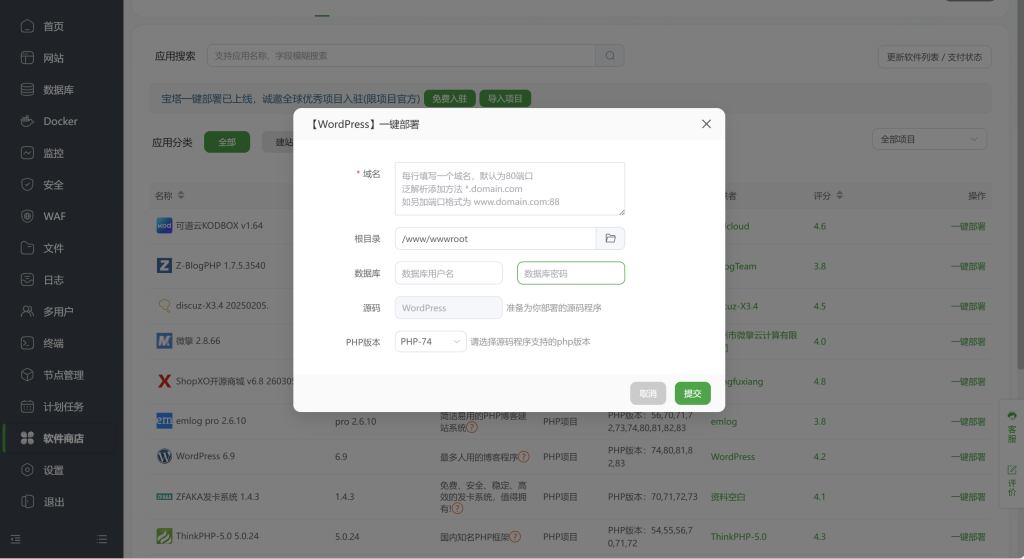Focus the 数据库用户名 input field

pyautogui.click(x=449, y=273)
